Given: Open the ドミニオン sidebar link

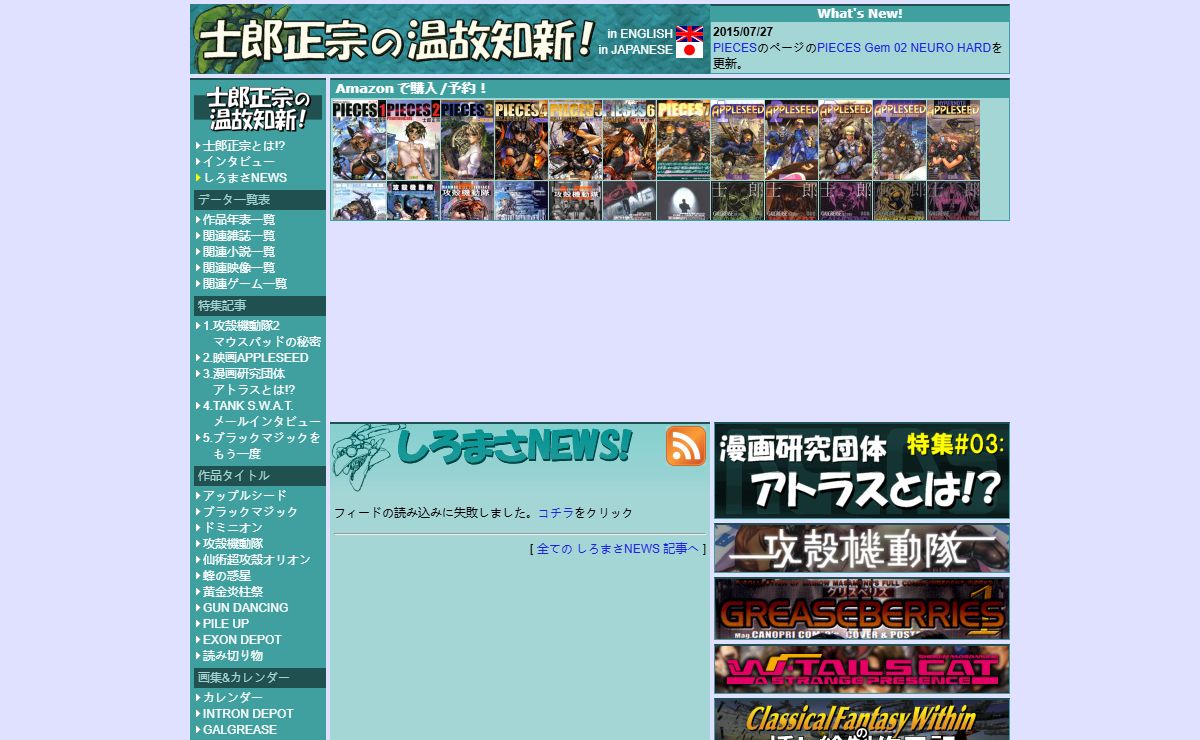Looking at the screenshot, I should tap(232, 528).
